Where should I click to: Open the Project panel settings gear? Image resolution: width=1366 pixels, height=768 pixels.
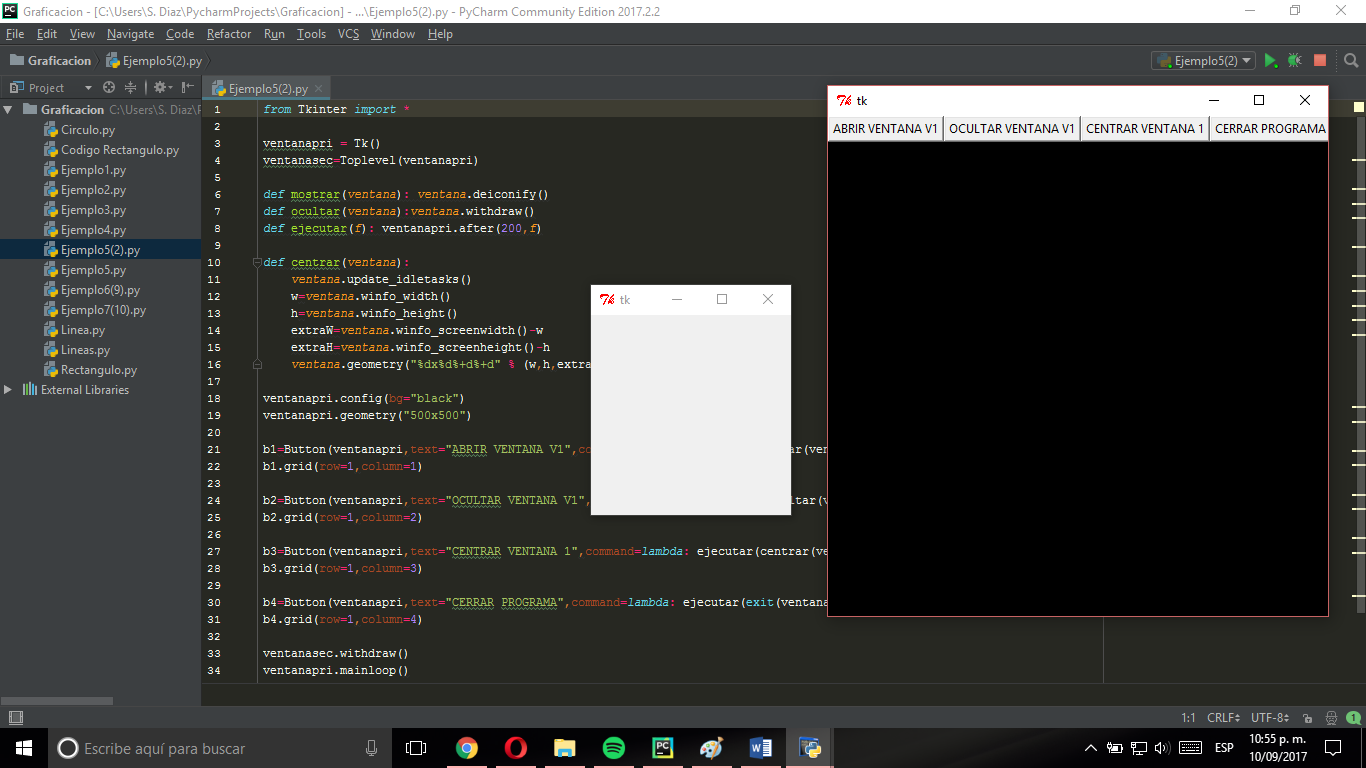pyautogui.click(x=160, y=88)
